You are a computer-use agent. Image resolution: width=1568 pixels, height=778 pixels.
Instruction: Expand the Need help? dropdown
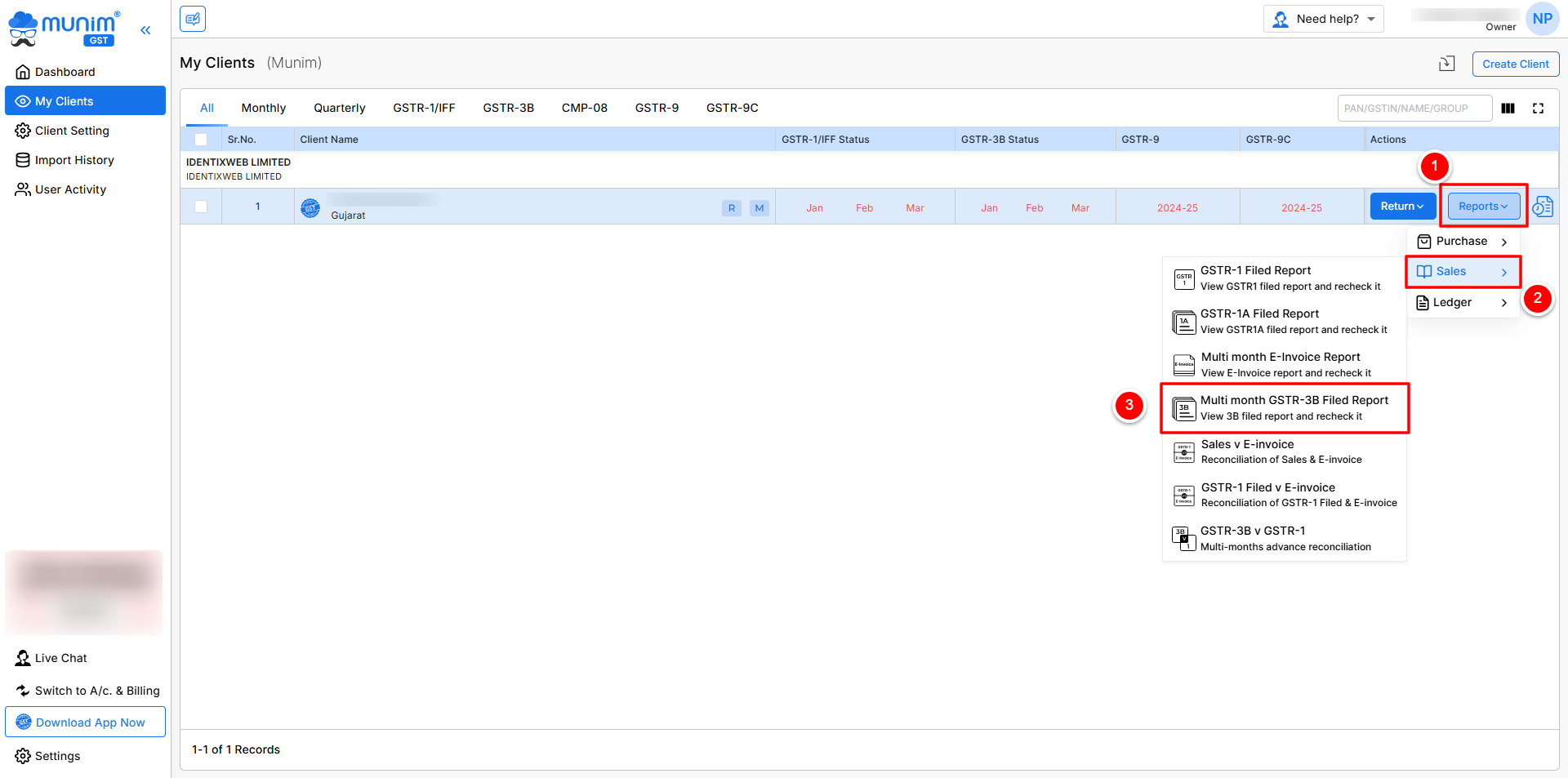tap(1323, 19)
